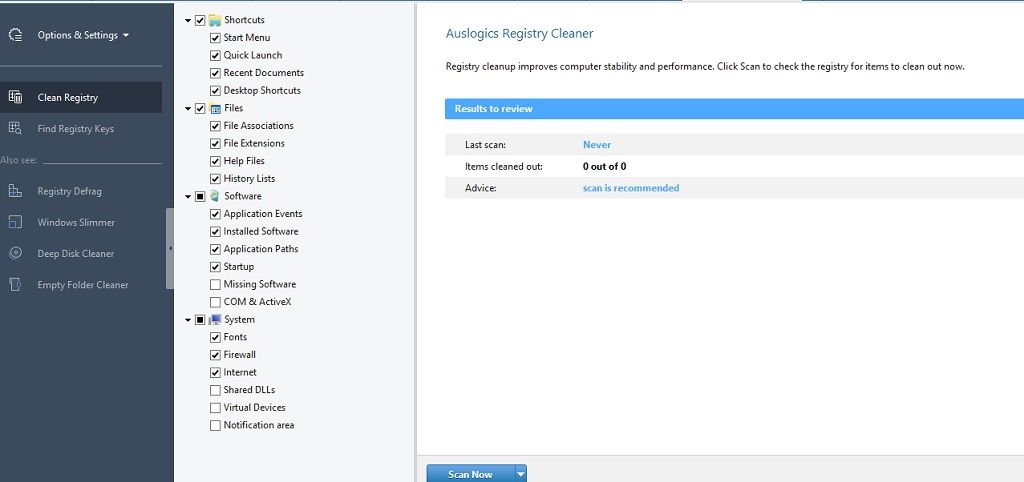This screenshot has width=1024, height=482.
Task: Click the Shortcuts folder icon
Action: point(215,20)
